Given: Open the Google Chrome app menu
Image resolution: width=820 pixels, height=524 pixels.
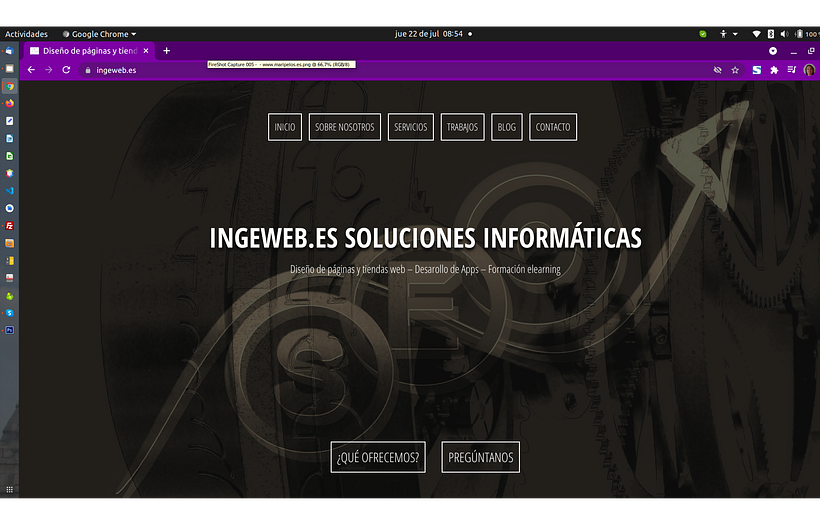Looking at the screenshot, I should (99, 34).
